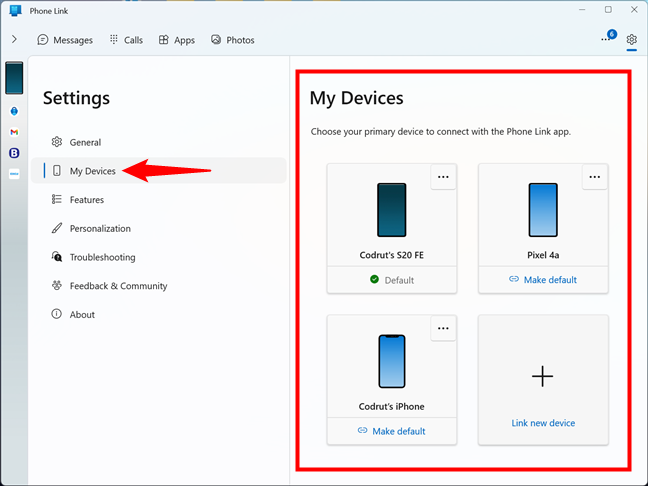Viewport: 648px width, 486px height.
Task: Click the Codrut's S20 FE device name
Action: coord(392,255)
